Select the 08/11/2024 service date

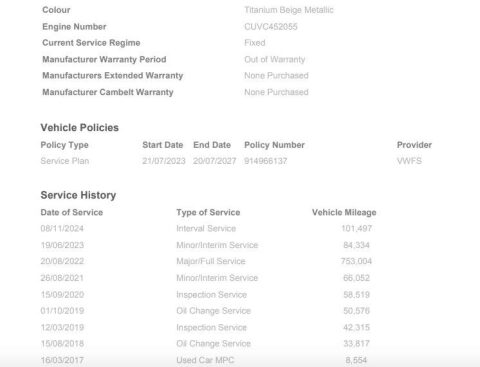(x=62, y=229)
